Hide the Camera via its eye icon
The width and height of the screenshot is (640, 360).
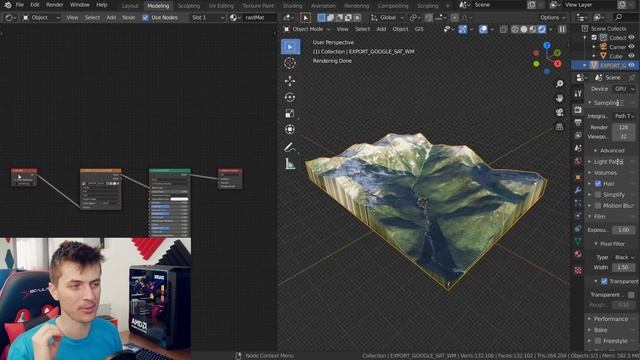point(631,47)
